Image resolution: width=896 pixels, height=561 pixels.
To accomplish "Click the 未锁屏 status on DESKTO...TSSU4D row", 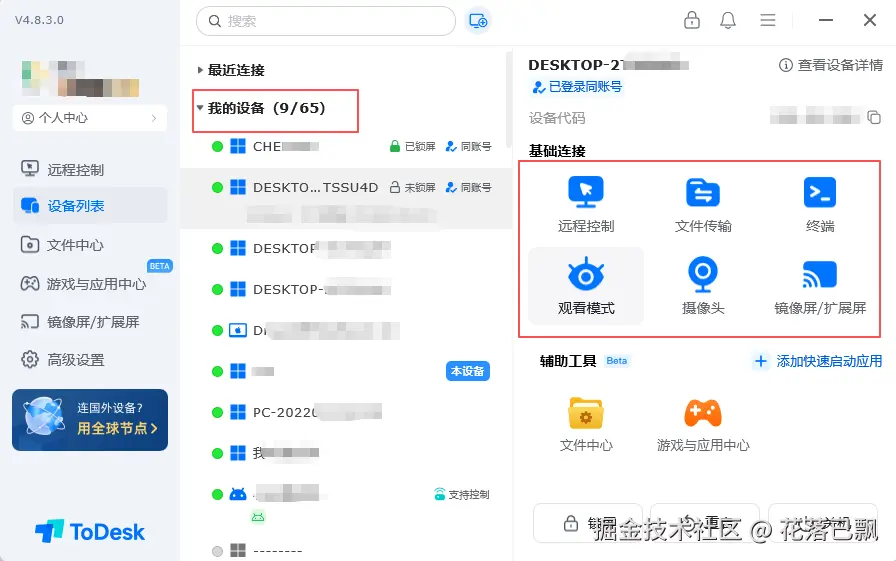I will click(x=413, y=187).
